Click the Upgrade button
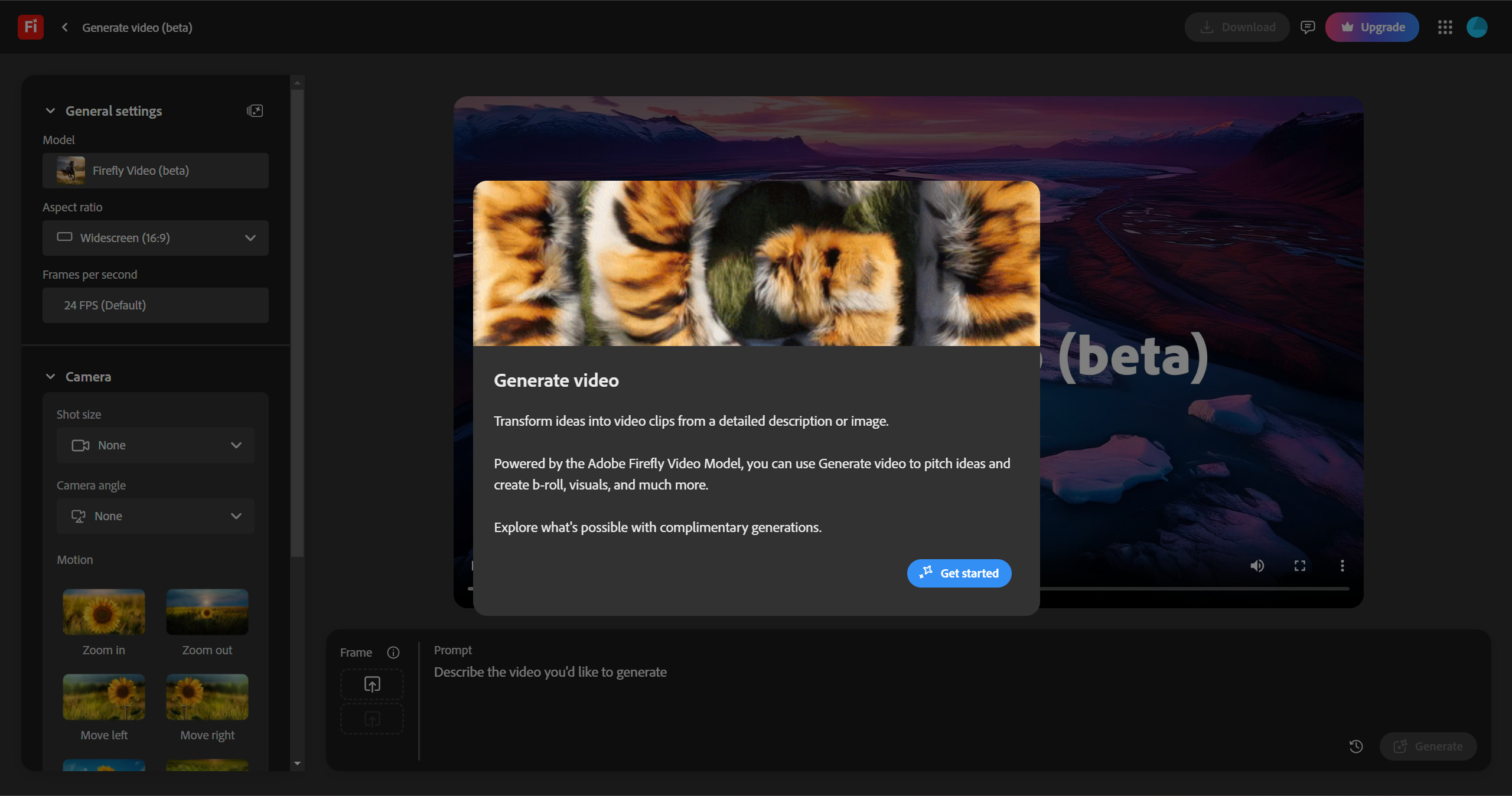The image size is (1512, 796). tap(1372, 27)
